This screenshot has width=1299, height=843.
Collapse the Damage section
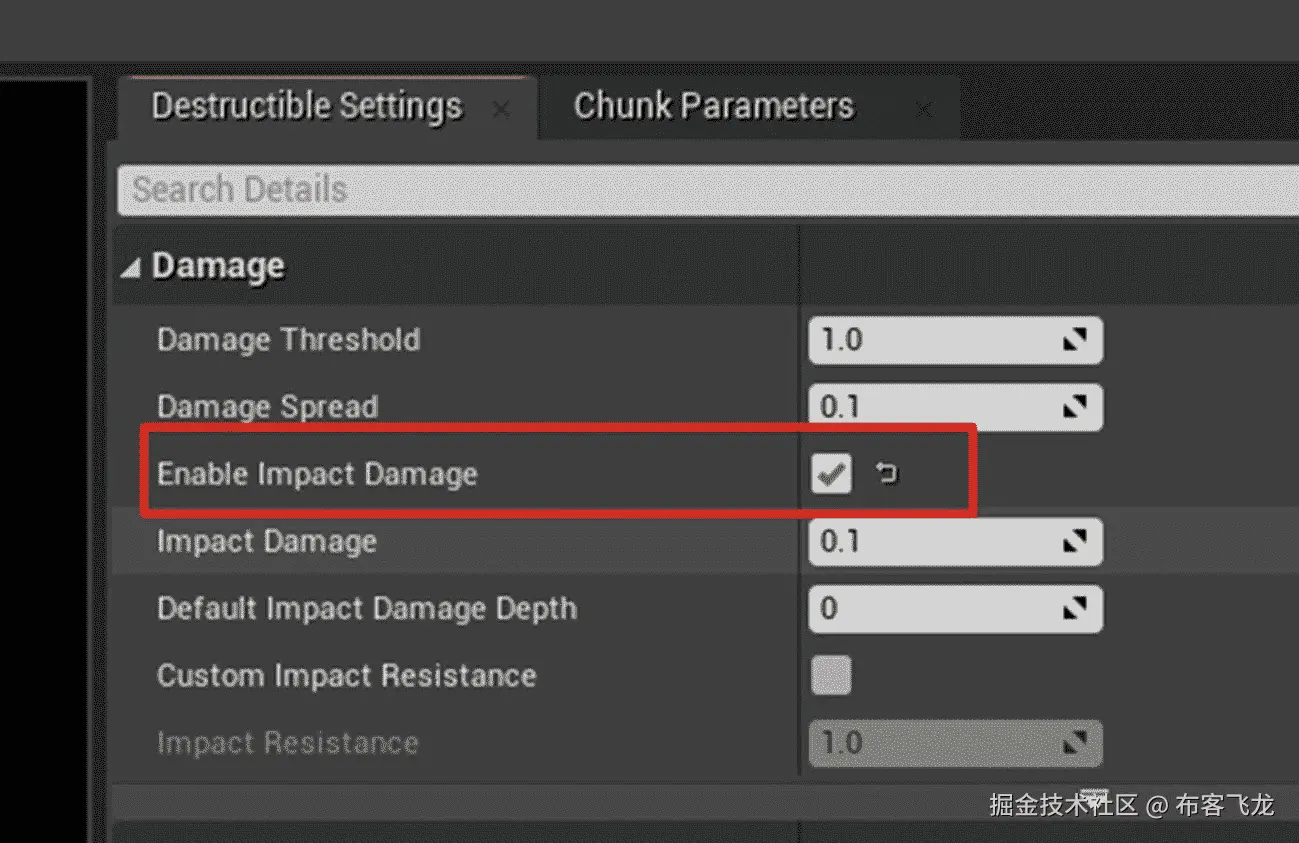click(131, 268)
